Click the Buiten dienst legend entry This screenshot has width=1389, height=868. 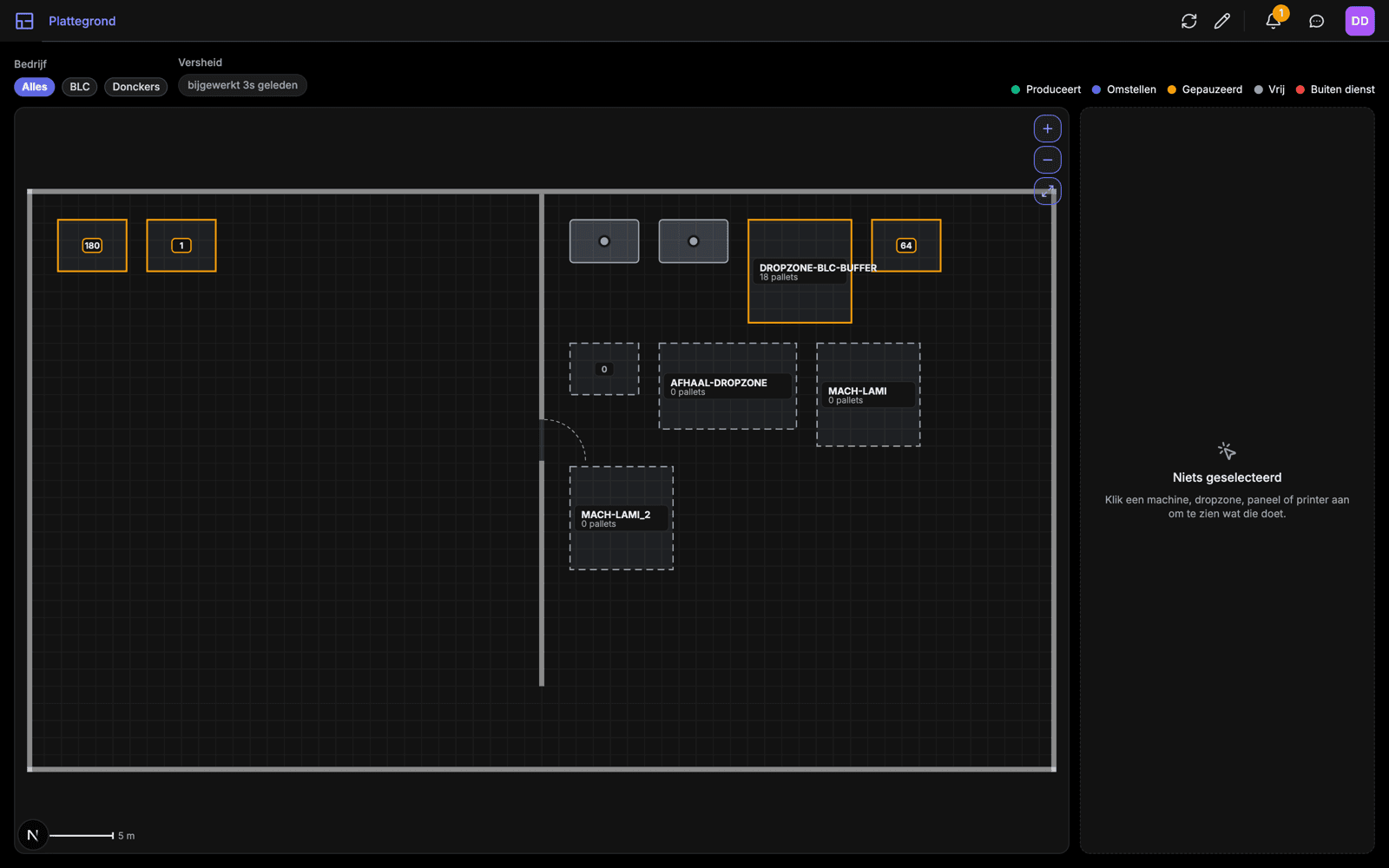1335,89
